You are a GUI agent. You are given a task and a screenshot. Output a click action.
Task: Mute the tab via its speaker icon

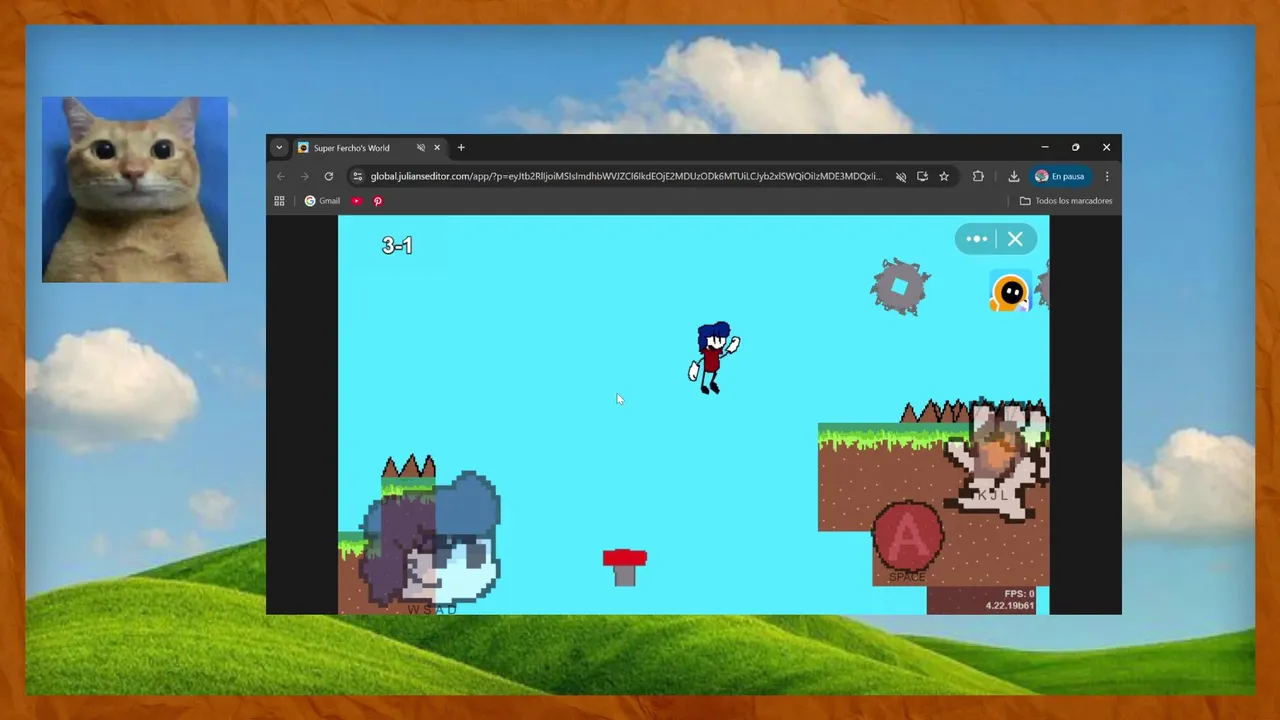[421, 148]
